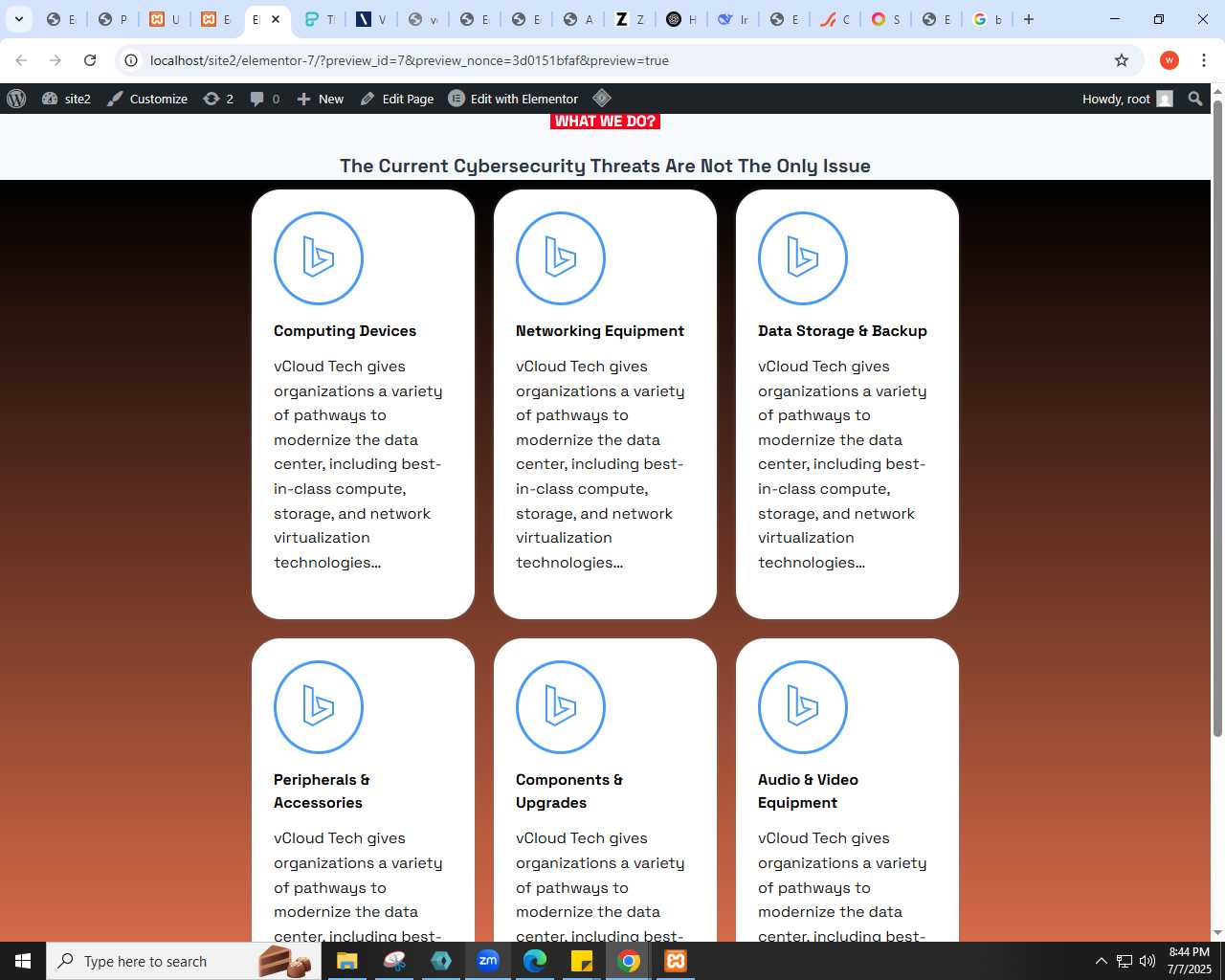Screen dimensions: 1225x980
Task: Close the active Elementor tab
Action: [276, 19]
